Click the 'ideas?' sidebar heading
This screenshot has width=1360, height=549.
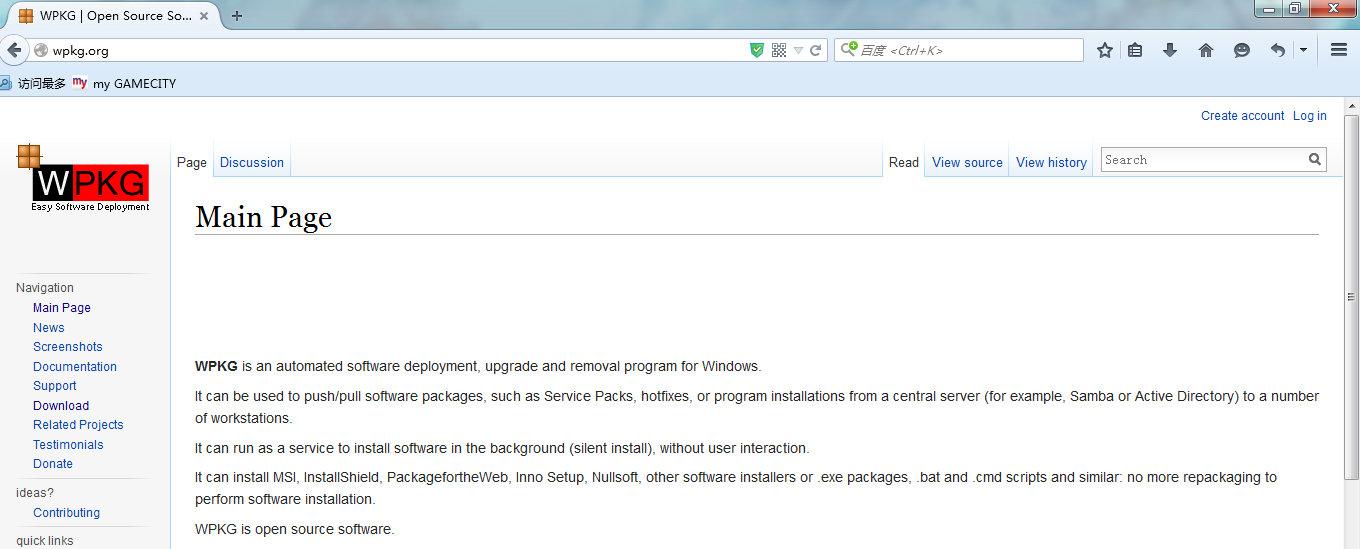click(x=35, y=493)
